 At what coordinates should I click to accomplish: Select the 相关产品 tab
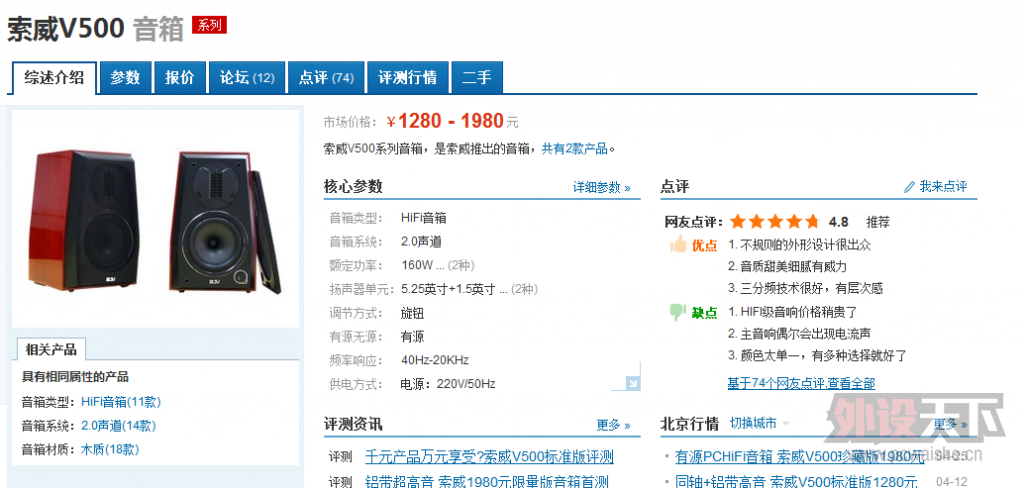coord(50,349)
